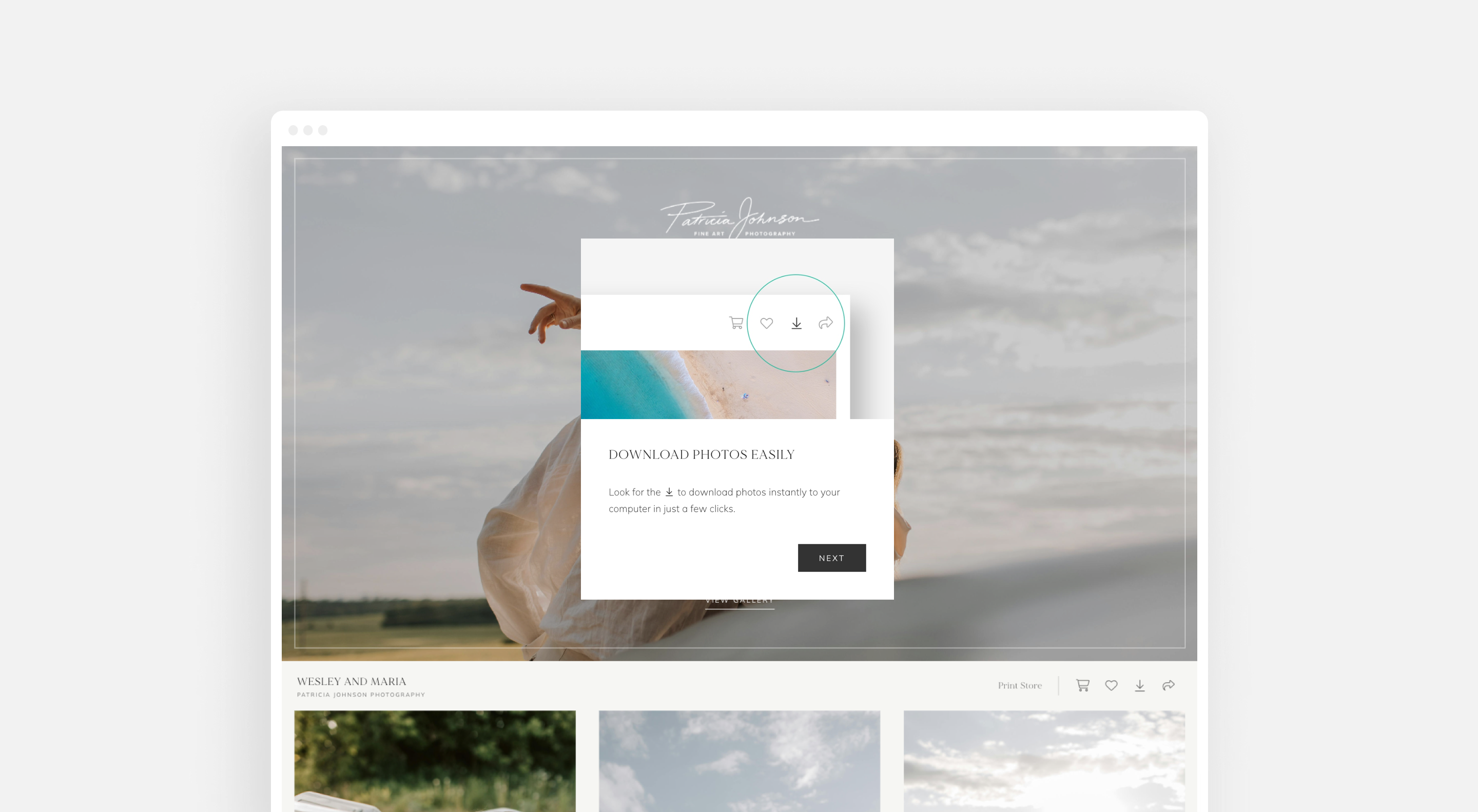
Task: Click the NEXT button in the dialog
Action: 831,558
